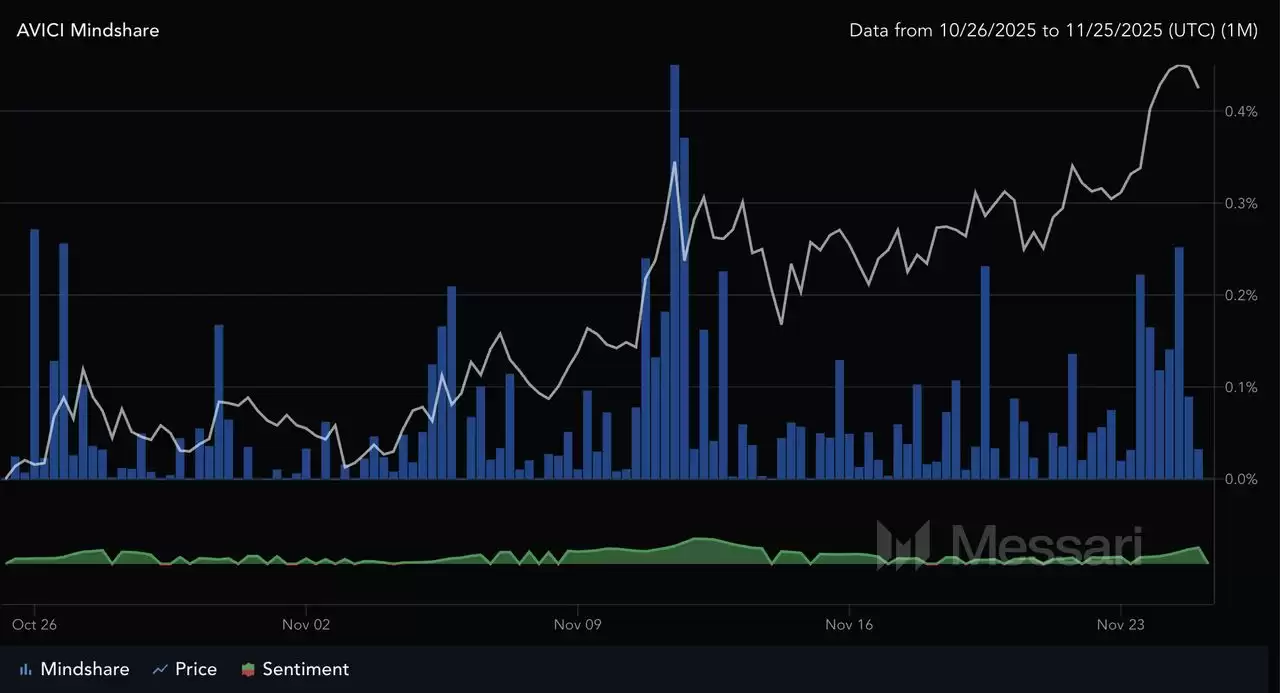Image resolution: width=1280 pixels, height=693 pixels.
Task: Select the Nov 09 x-axis label
Action: (x=577, y=625)
